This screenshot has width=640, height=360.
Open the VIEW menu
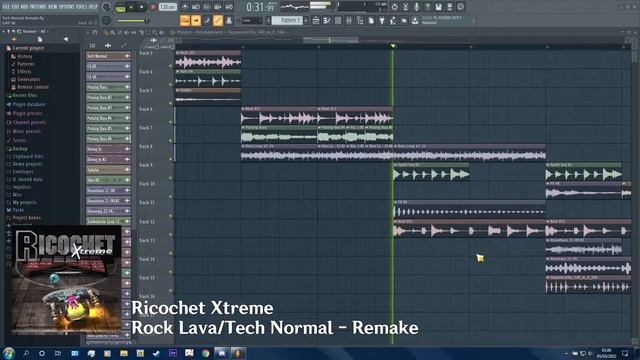[x=53, y=7]
